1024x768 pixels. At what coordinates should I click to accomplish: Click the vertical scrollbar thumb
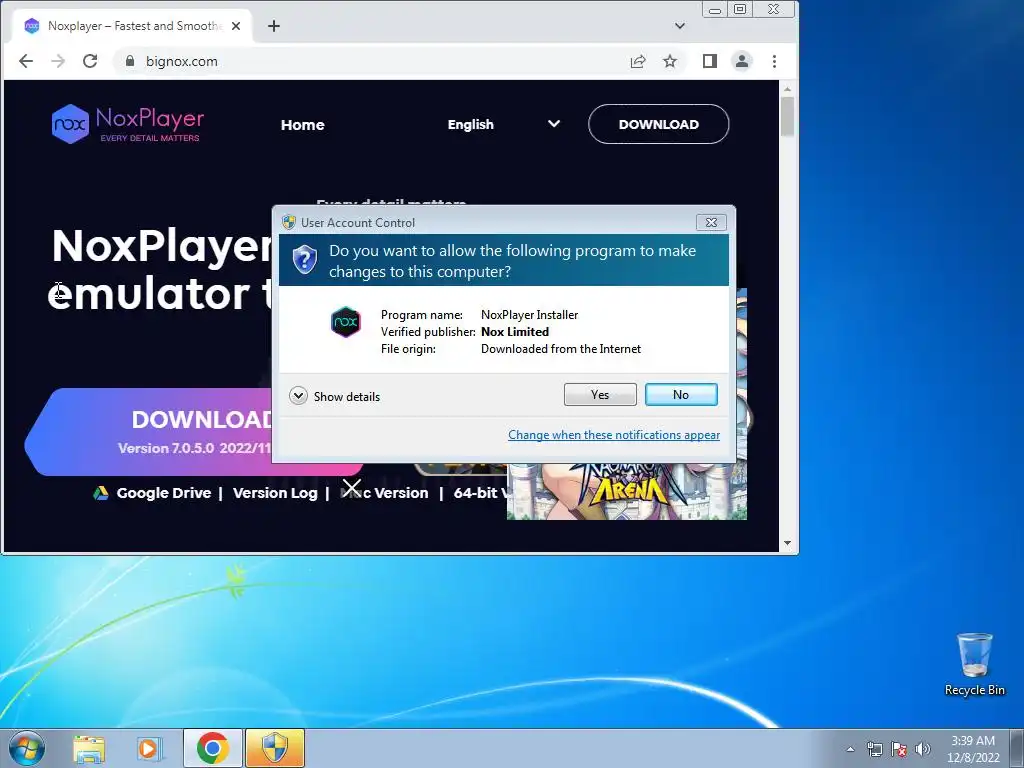click(x=788, y=117)
